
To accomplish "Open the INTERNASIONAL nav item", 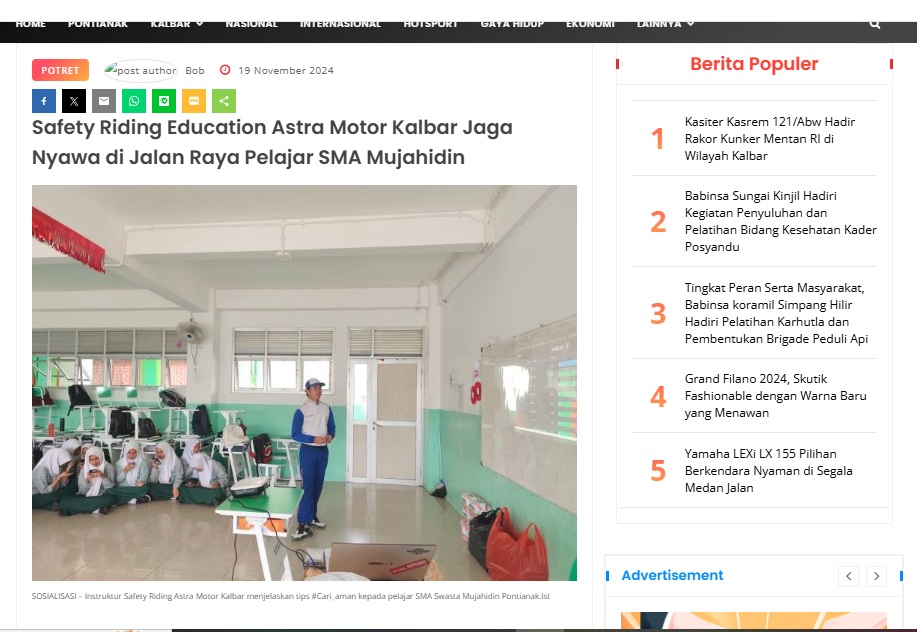I will point(340,24).
